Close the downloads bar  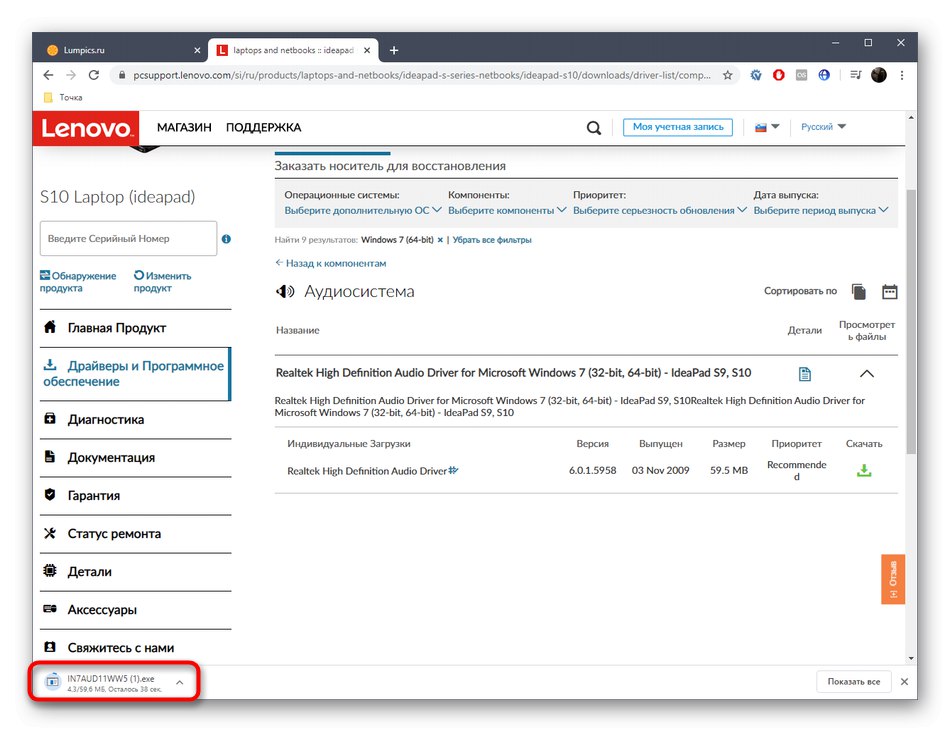coord(905,682)
